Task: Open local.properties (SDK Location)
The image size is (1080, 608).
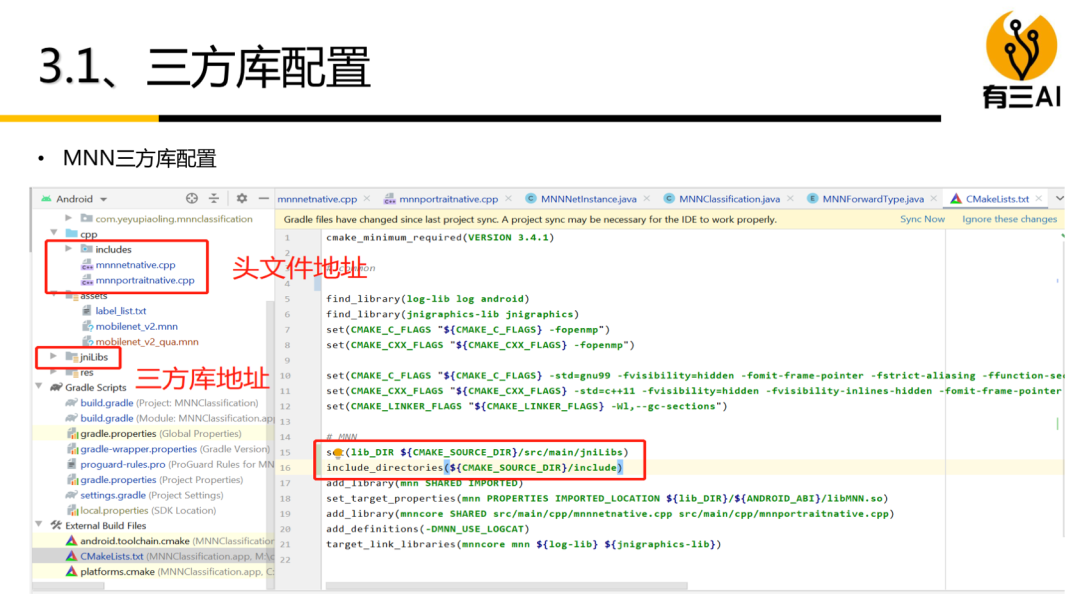Action: (148, 510)
